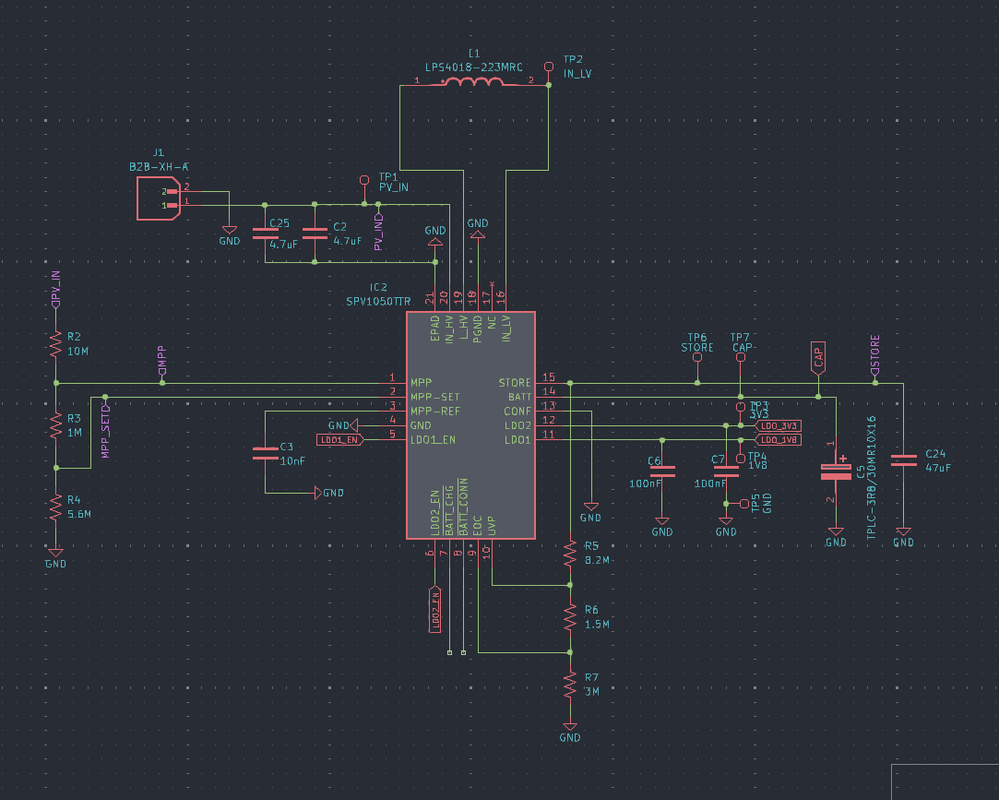The width and height of the screenshot is (999, 800).
Task: Select the LDO2_EN global label
Action: (435, 609)
